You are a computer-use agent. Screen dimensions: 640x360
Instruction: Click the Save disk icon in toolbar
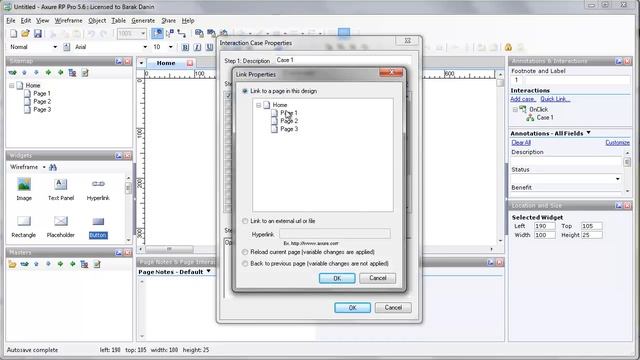coord(38,33)
